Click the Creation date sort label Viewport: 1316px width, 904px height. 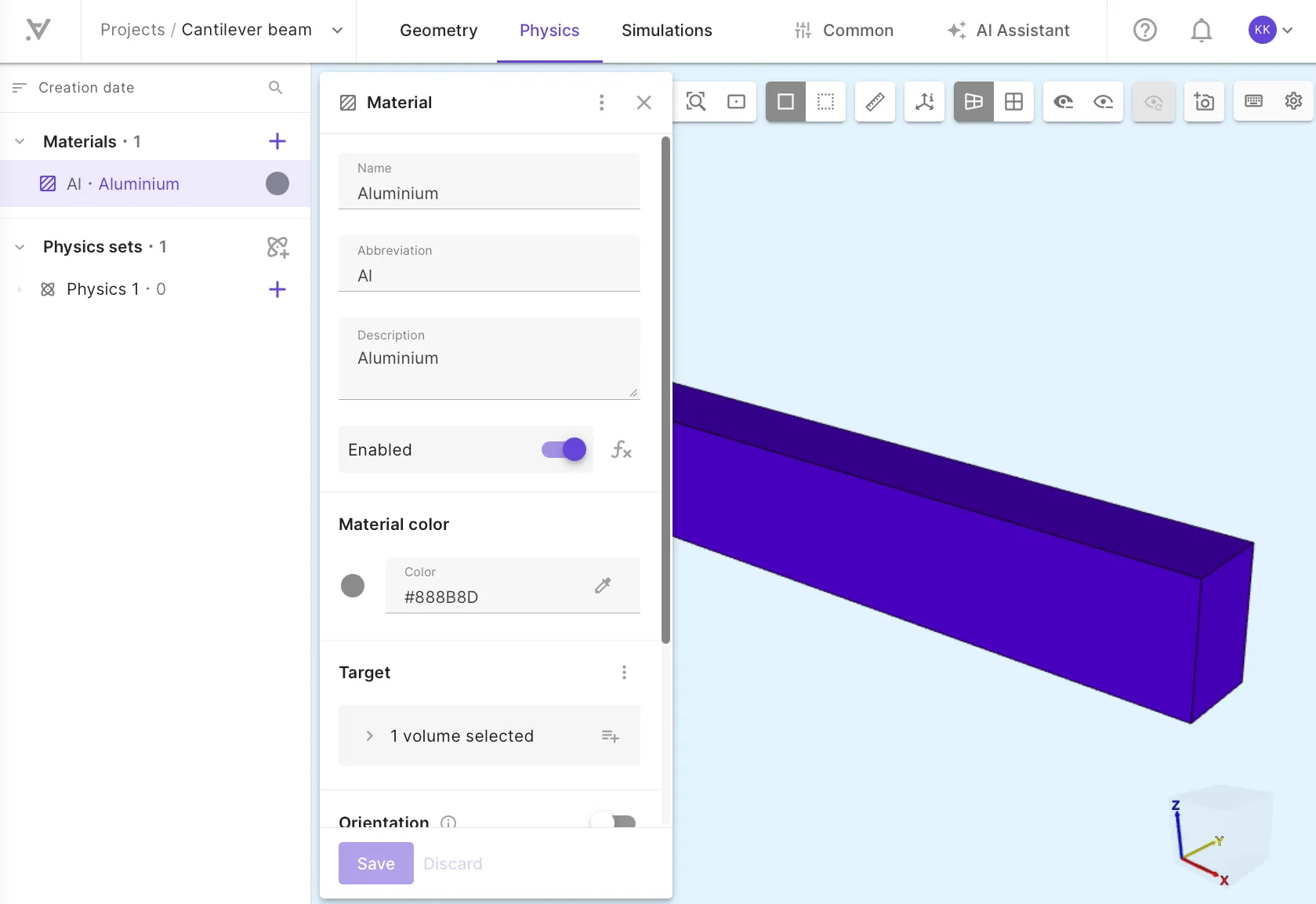86,87
